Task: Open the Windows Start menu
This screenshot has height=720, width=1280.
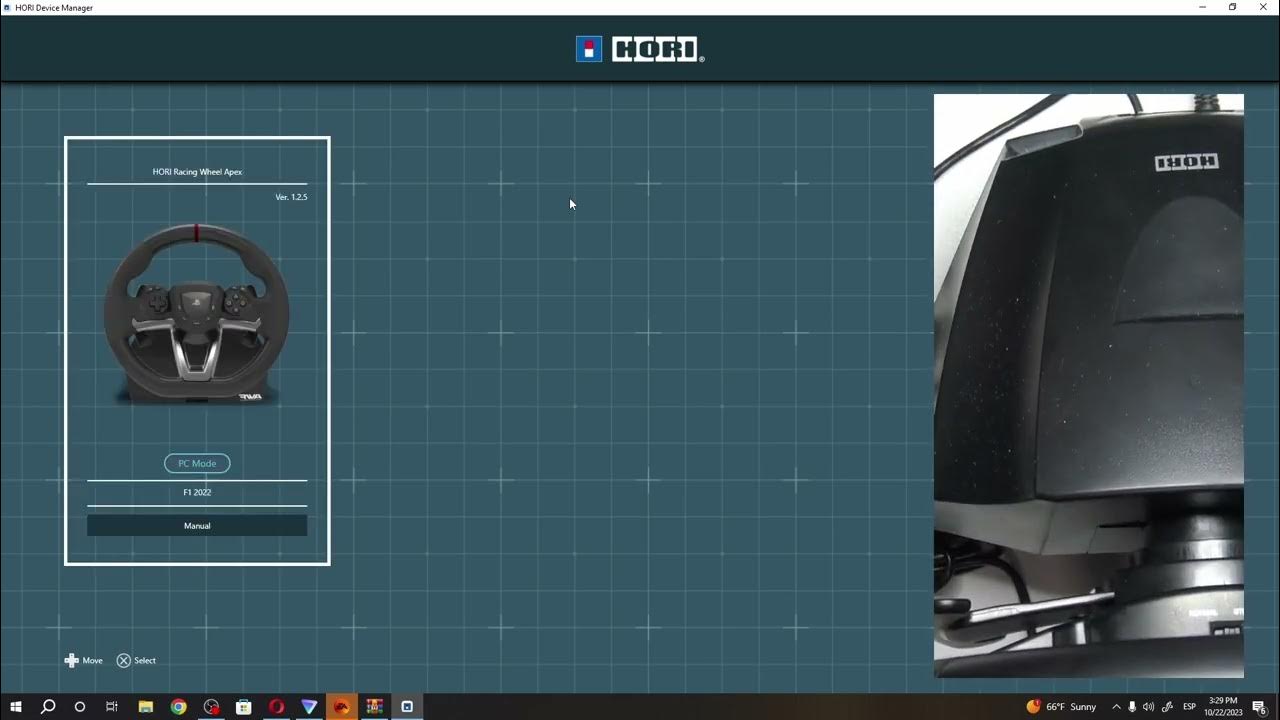Action: [x=15, y=707]
